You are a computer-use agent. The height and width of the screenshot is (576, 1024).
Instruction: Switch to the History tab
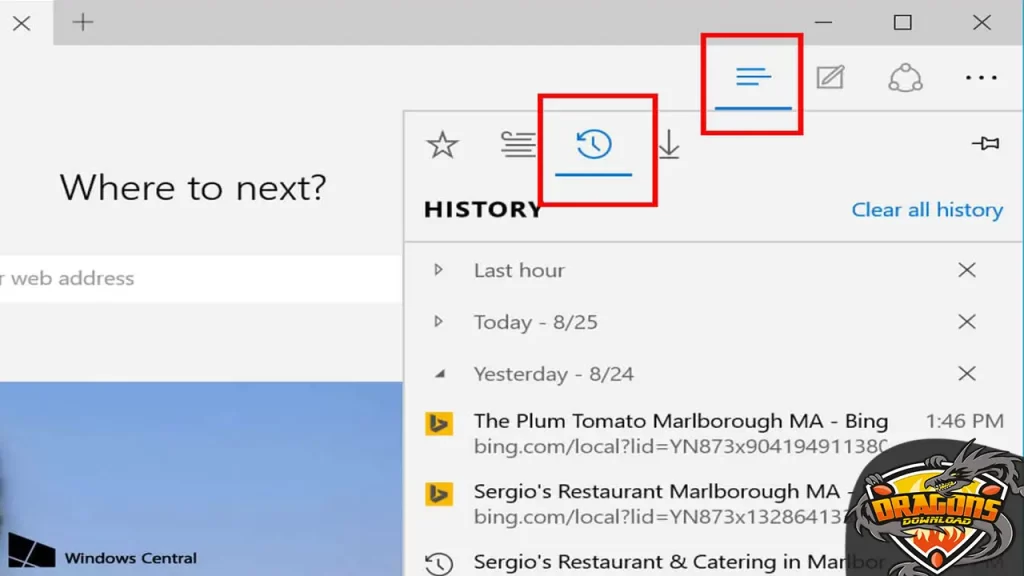click(596, 143)
